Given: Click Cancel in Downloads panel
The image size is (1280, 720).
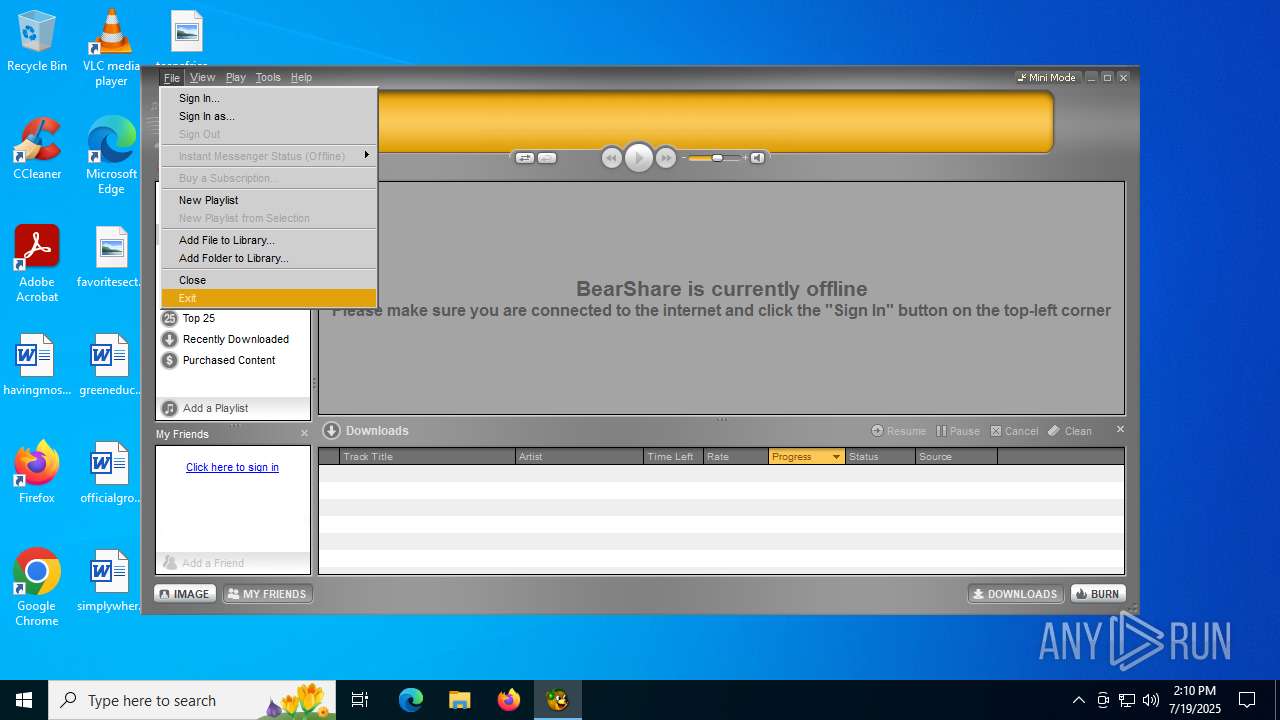Looking at the screenshot, I should [1014, 431].
